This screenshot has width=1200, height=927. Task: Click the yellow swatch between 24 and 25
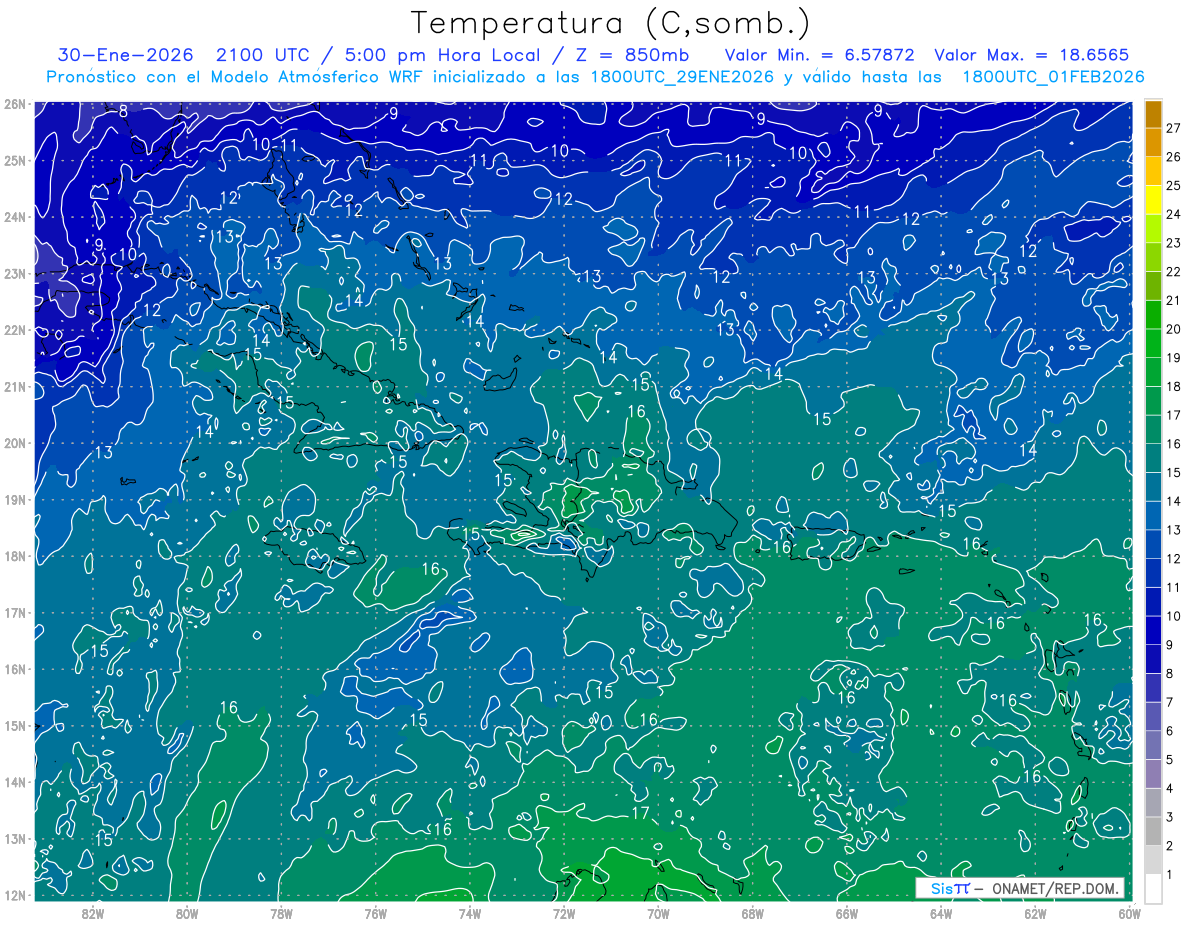1153,200
